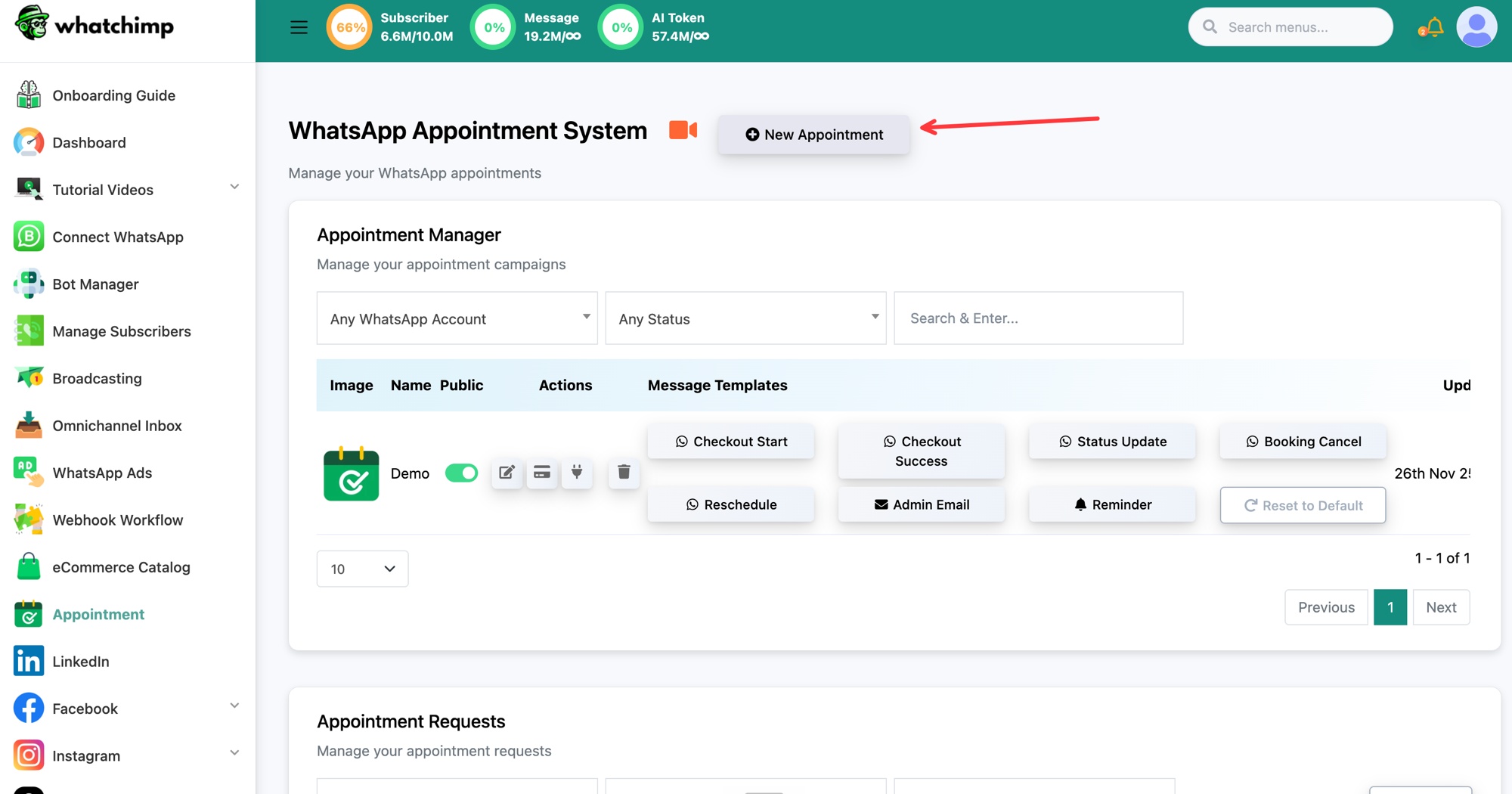Viewport: 1512px width, 794px height.
Task: Toggle the Demo public switch
Action: coord(461,473)
